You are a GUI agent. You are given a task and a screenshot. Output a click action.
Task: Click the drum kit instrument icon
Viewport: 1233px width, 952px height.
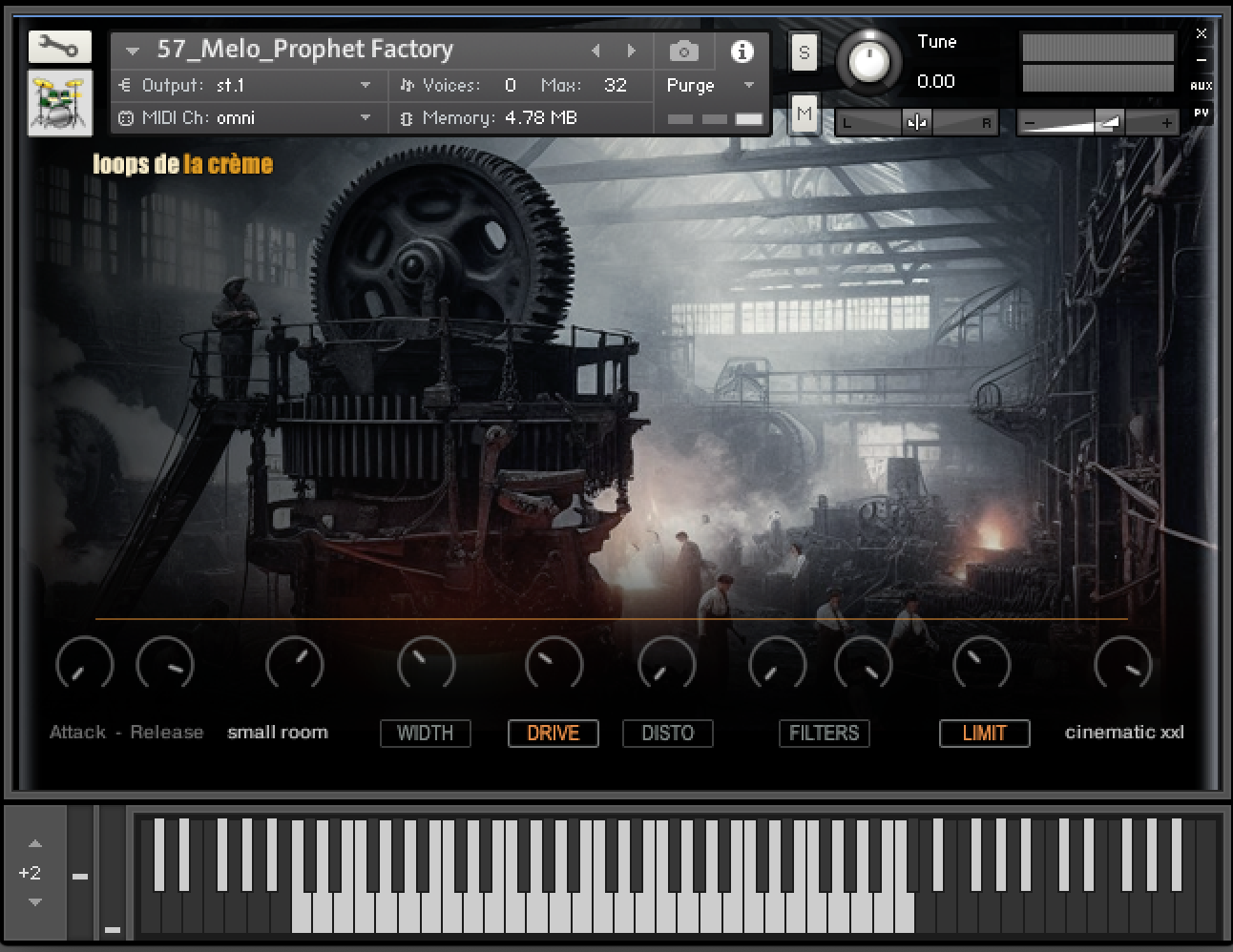(58, 100)
